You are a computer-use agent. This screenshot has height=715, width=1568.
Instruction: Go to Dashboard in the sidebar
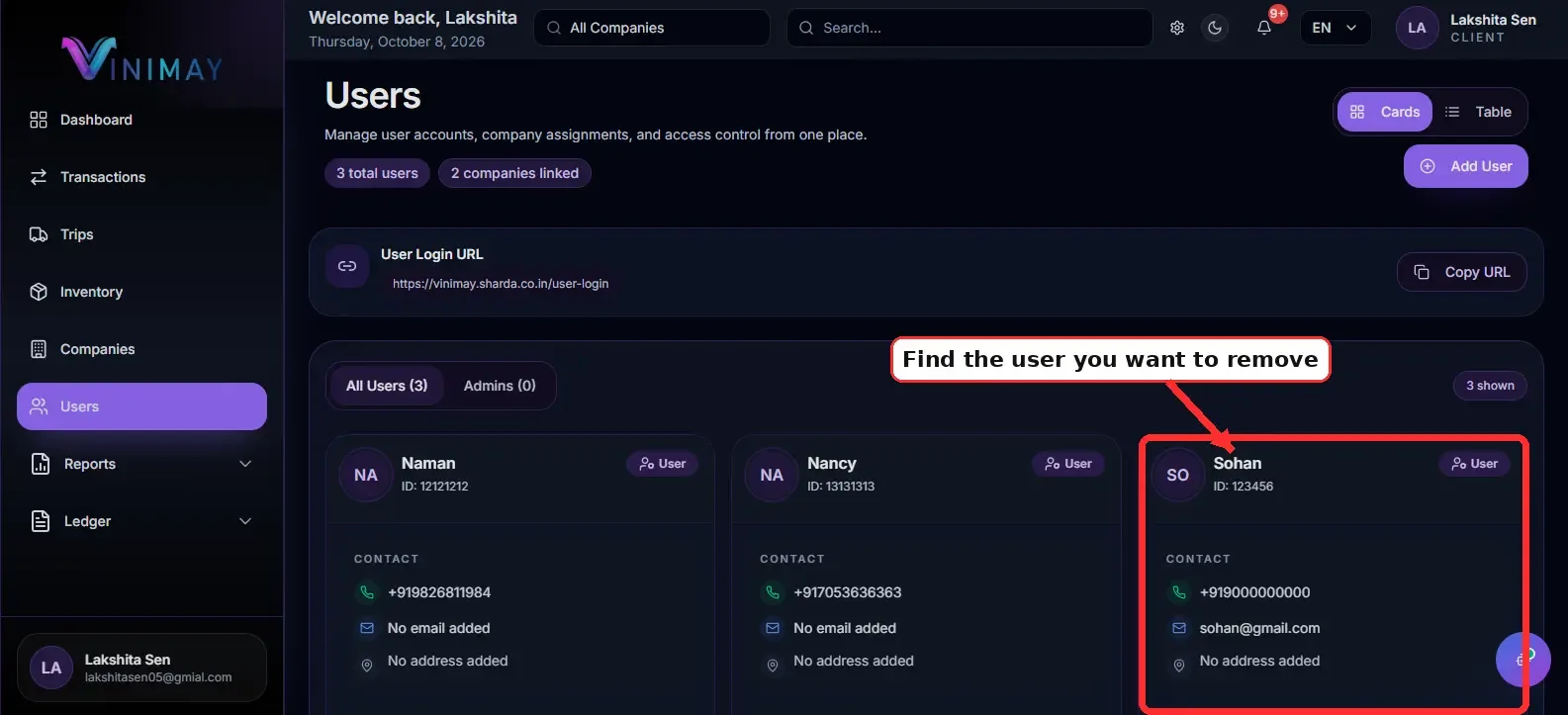point(141,120)
